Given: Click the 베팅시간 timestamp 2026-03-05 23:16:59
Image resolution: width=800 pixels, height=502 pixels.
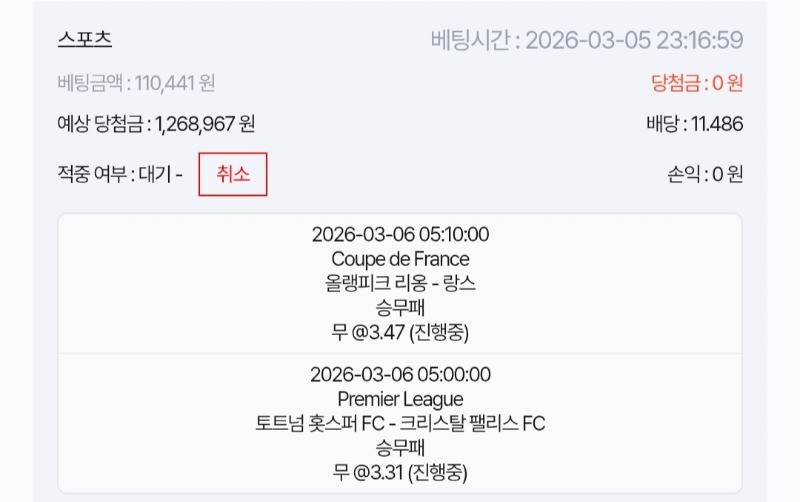Looking at the screenshot, I should tap(633, 41).
